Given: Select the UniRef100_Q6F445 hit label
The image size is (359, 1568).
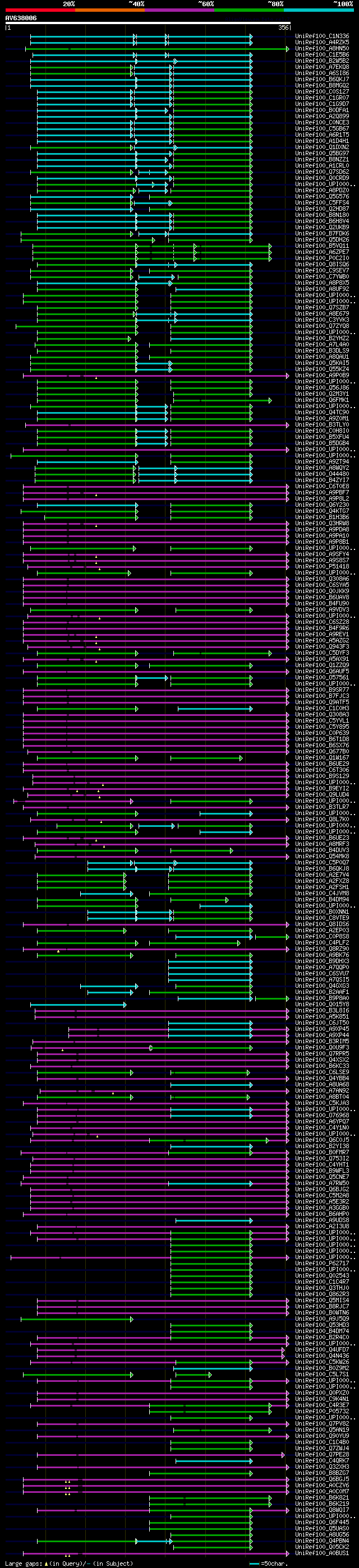Looking at the screenshot, I should pos(322,1523).
